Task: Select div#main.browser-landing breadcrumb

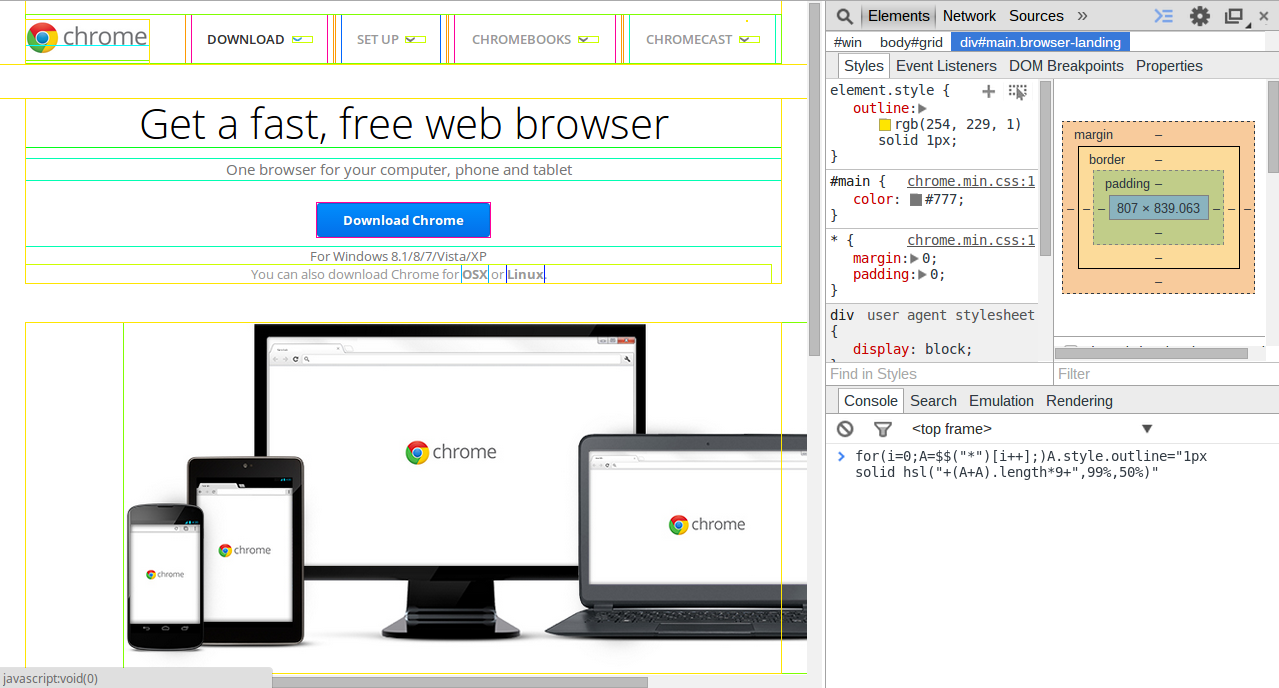Action: pos(1041,42)
